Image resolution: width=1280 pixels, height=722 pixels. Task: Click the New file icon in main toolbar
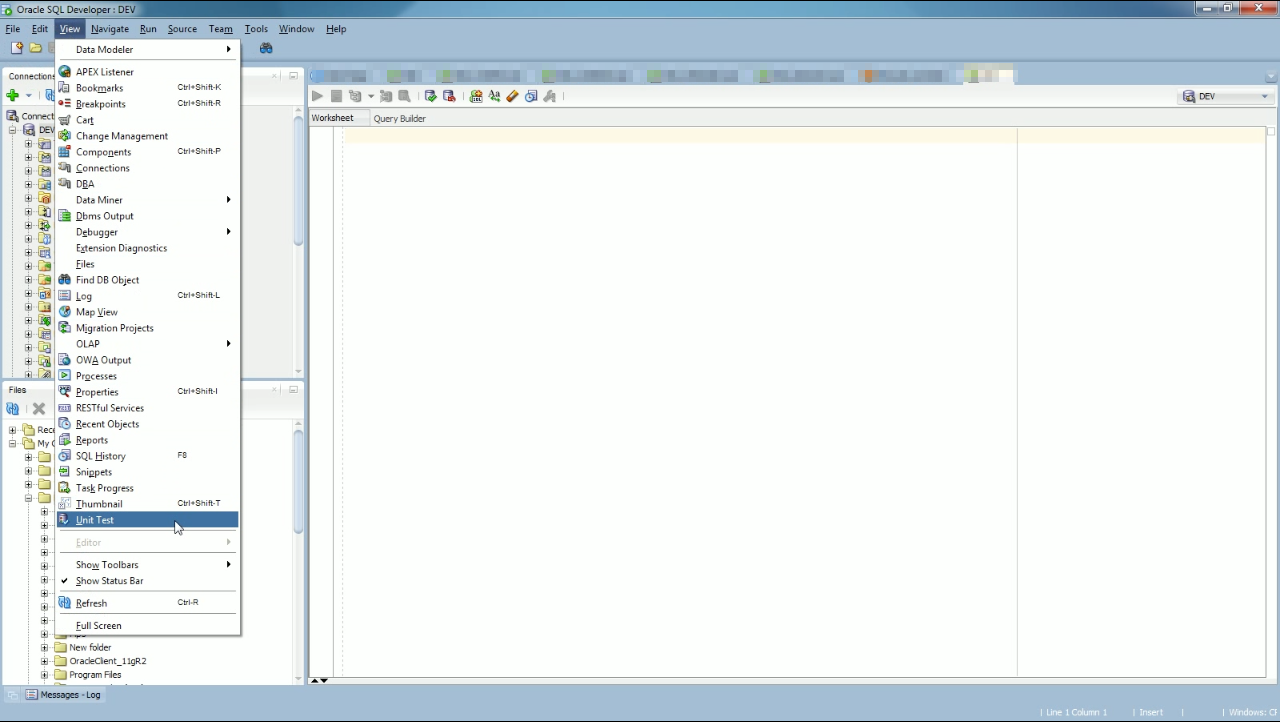coord(16,48)
